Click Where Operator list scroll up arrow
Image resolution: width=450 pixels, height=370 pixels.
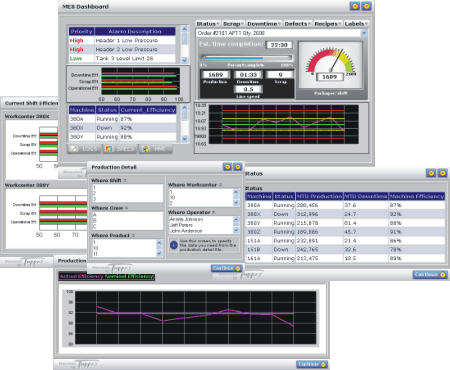point(236,219)
